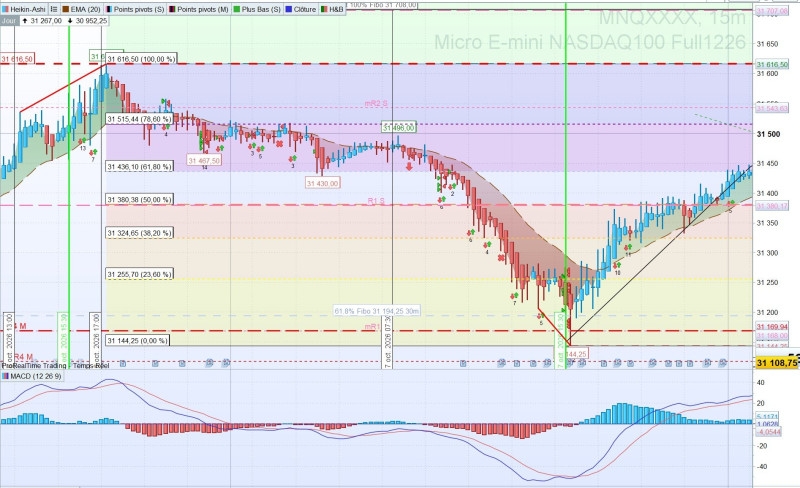The width and height of the screenshot is (800, 488).
Task: Select the Fibonacci 31 436,10 (61,80 %) label
Action: tap(139, 166)
